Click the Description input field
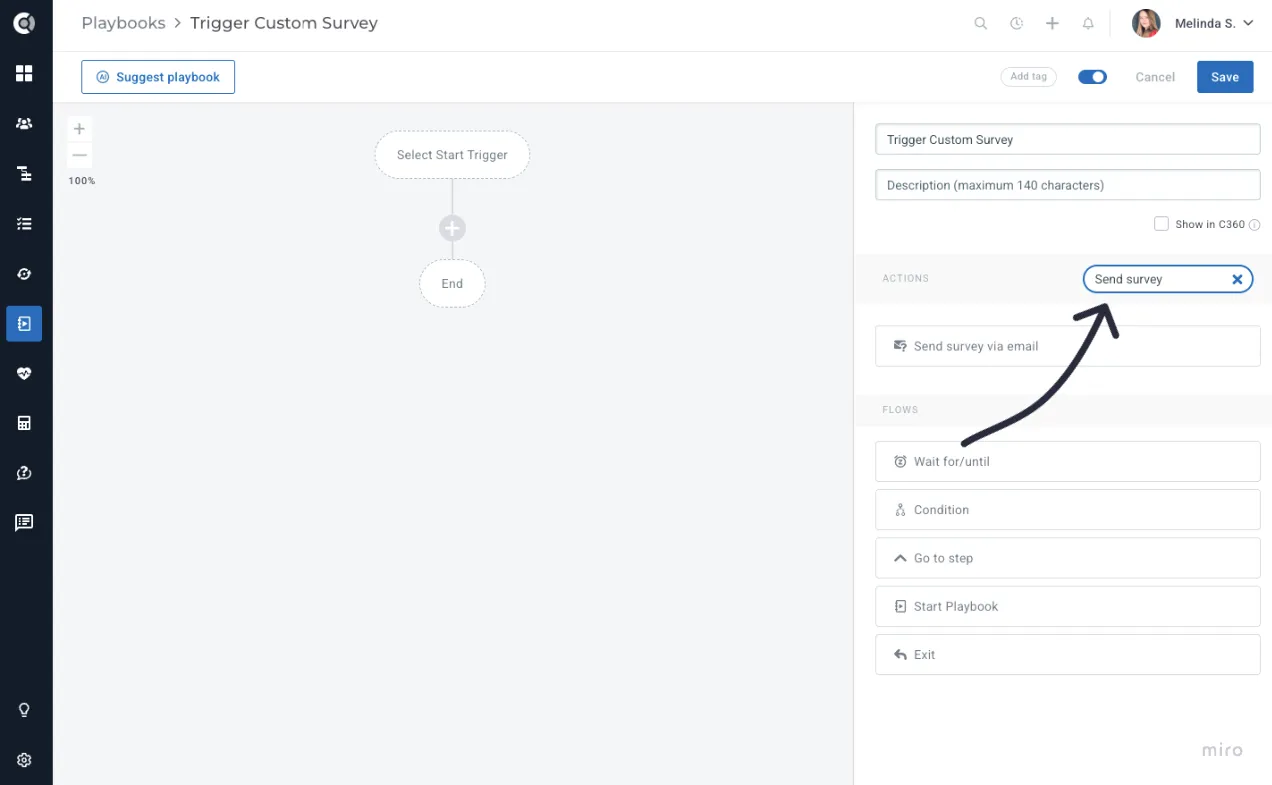The image size is (1272, 785). click(x=1067, y=185)
